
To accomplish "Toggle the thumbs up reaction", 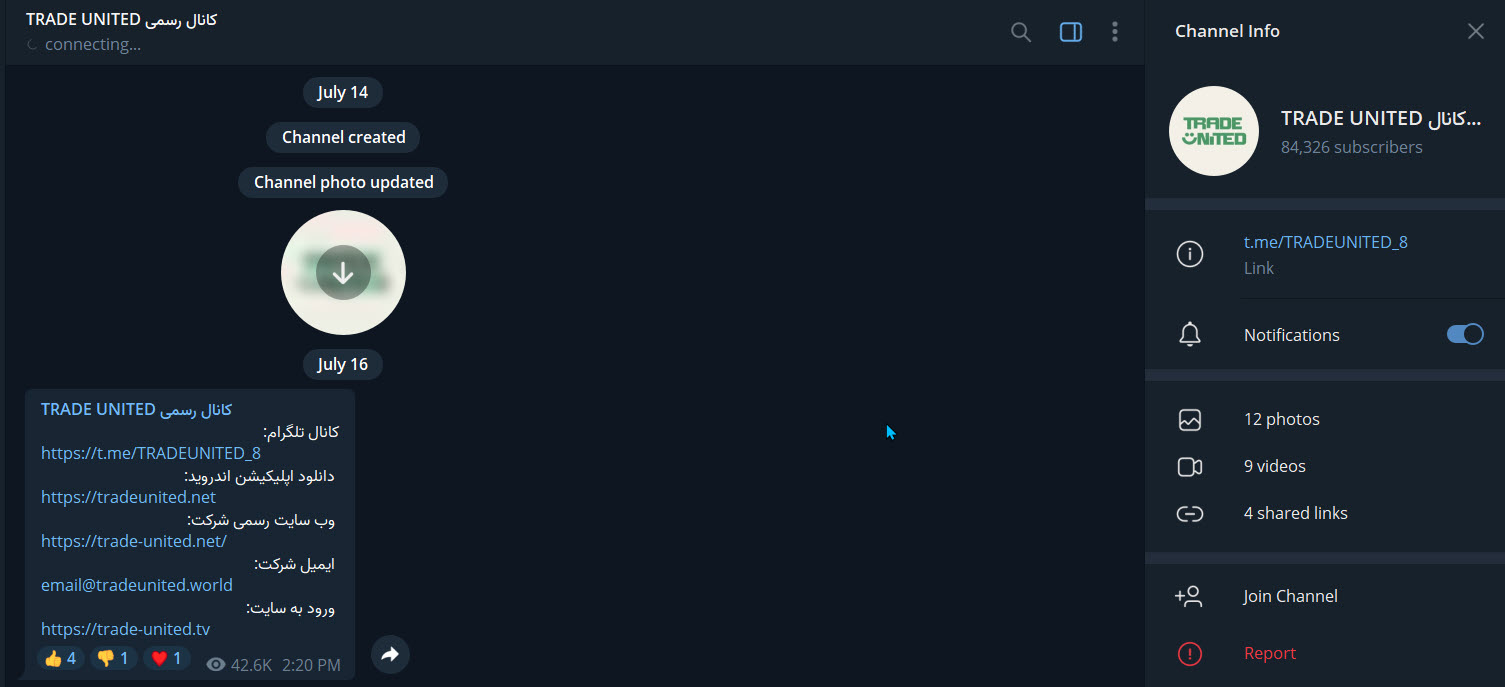I will coord(61,658).
